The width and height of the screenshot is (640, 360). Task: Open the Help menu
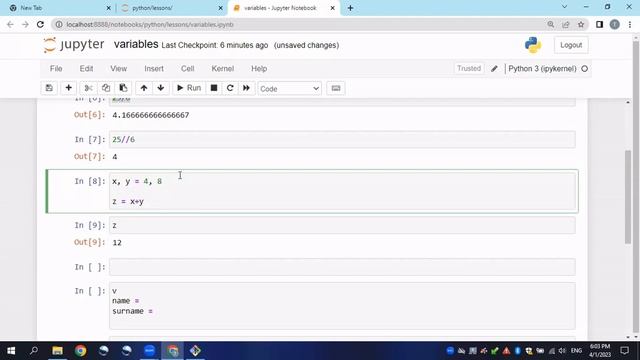point(259,69)
